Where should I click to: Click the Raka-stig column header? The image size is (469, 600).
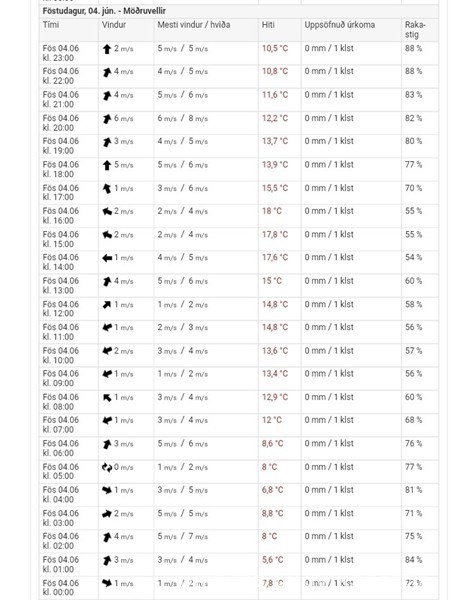tap(415, 29)
